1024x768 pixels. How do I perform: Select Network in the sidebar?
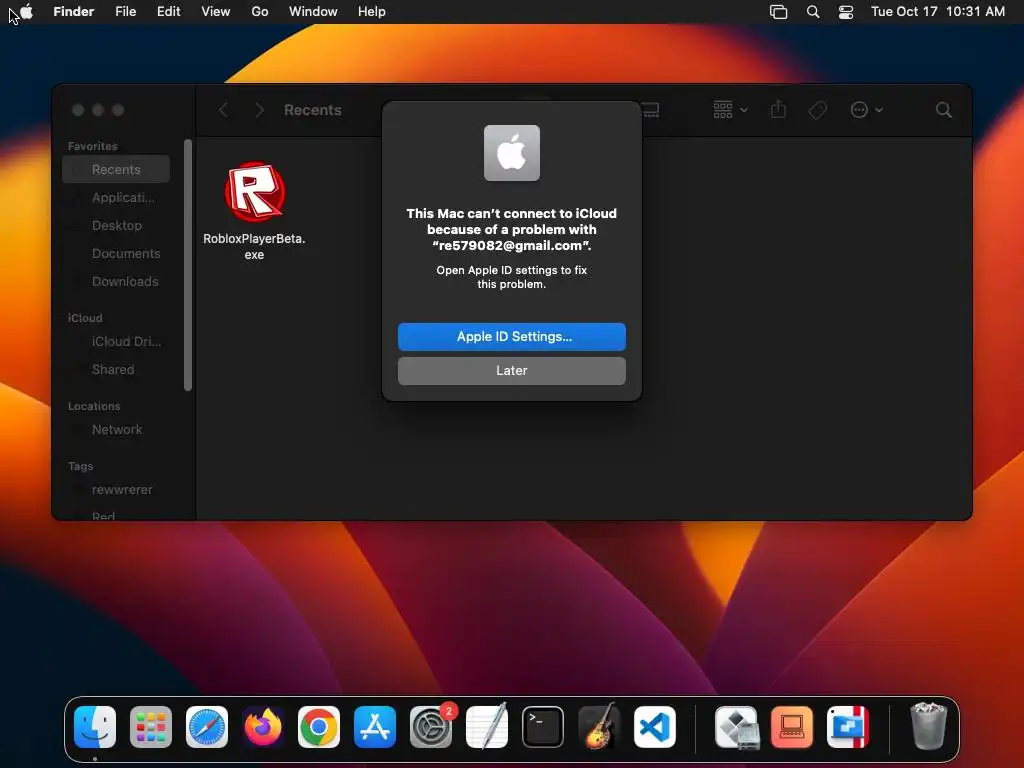pos(116,430)
